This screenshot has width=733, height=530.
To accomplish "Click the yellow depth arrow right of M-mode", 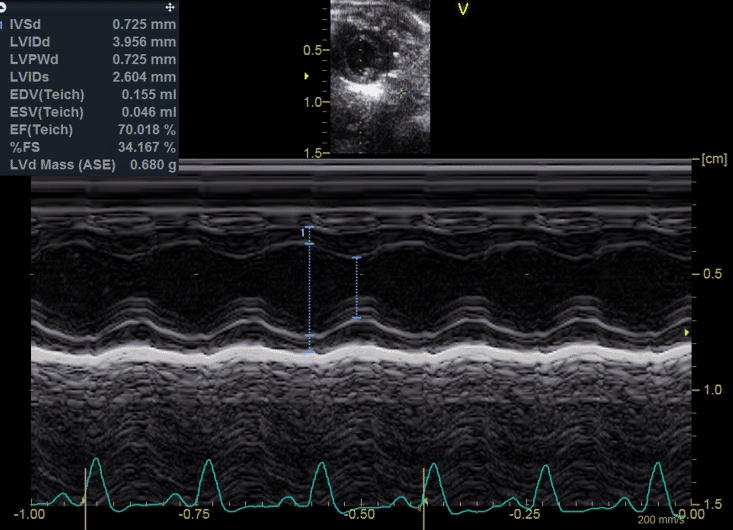I will [x=686, y=332].
